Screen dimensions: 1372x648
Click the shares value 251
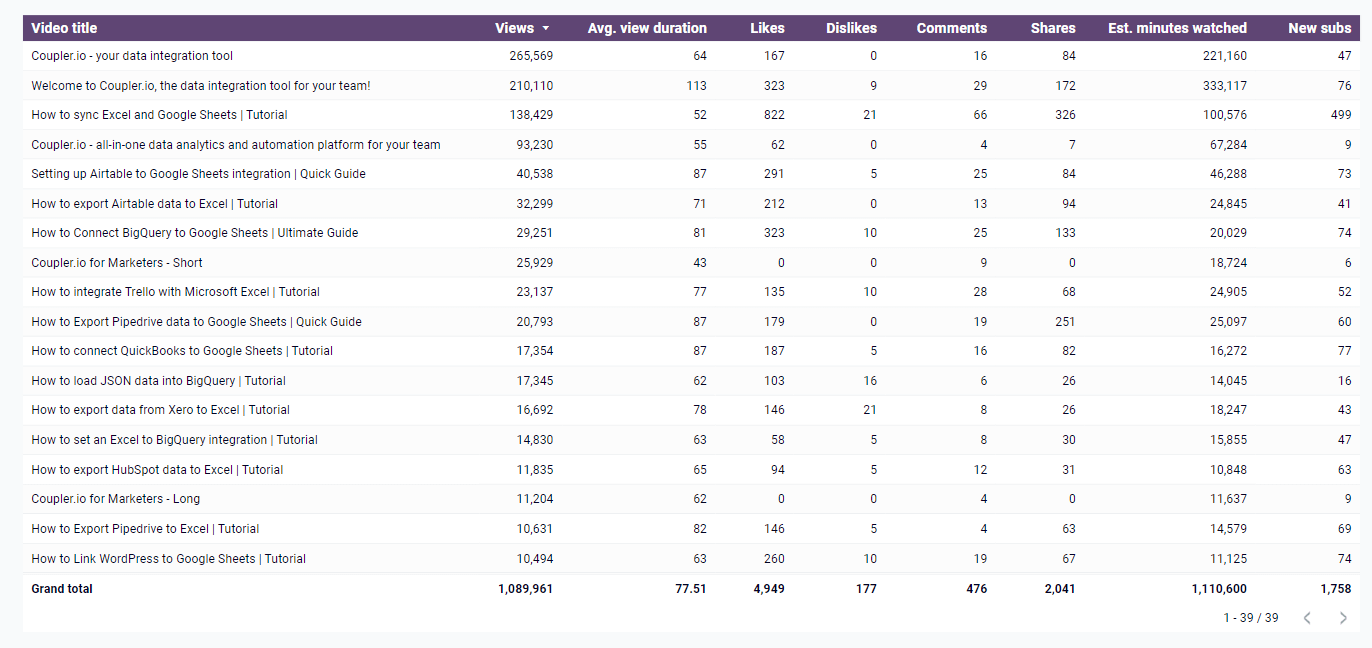1065,322
